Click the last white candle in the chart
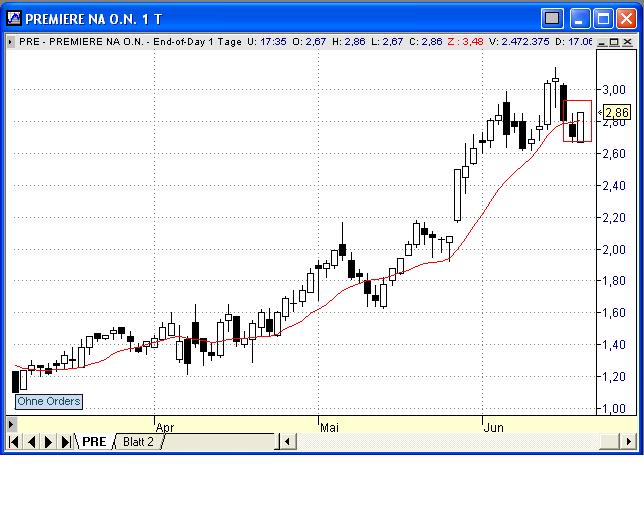The image size is (644, 512). pos(580,127)
